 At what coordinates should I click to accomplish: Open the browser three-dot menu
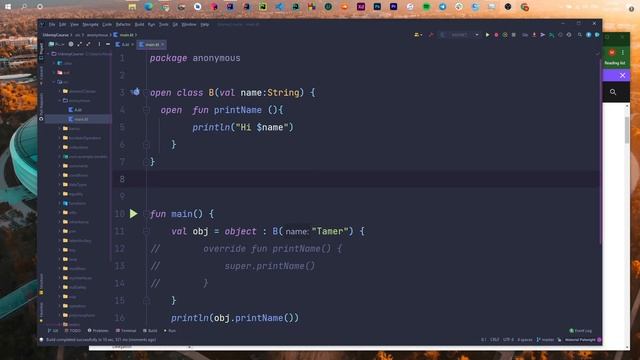coord(623,53)
